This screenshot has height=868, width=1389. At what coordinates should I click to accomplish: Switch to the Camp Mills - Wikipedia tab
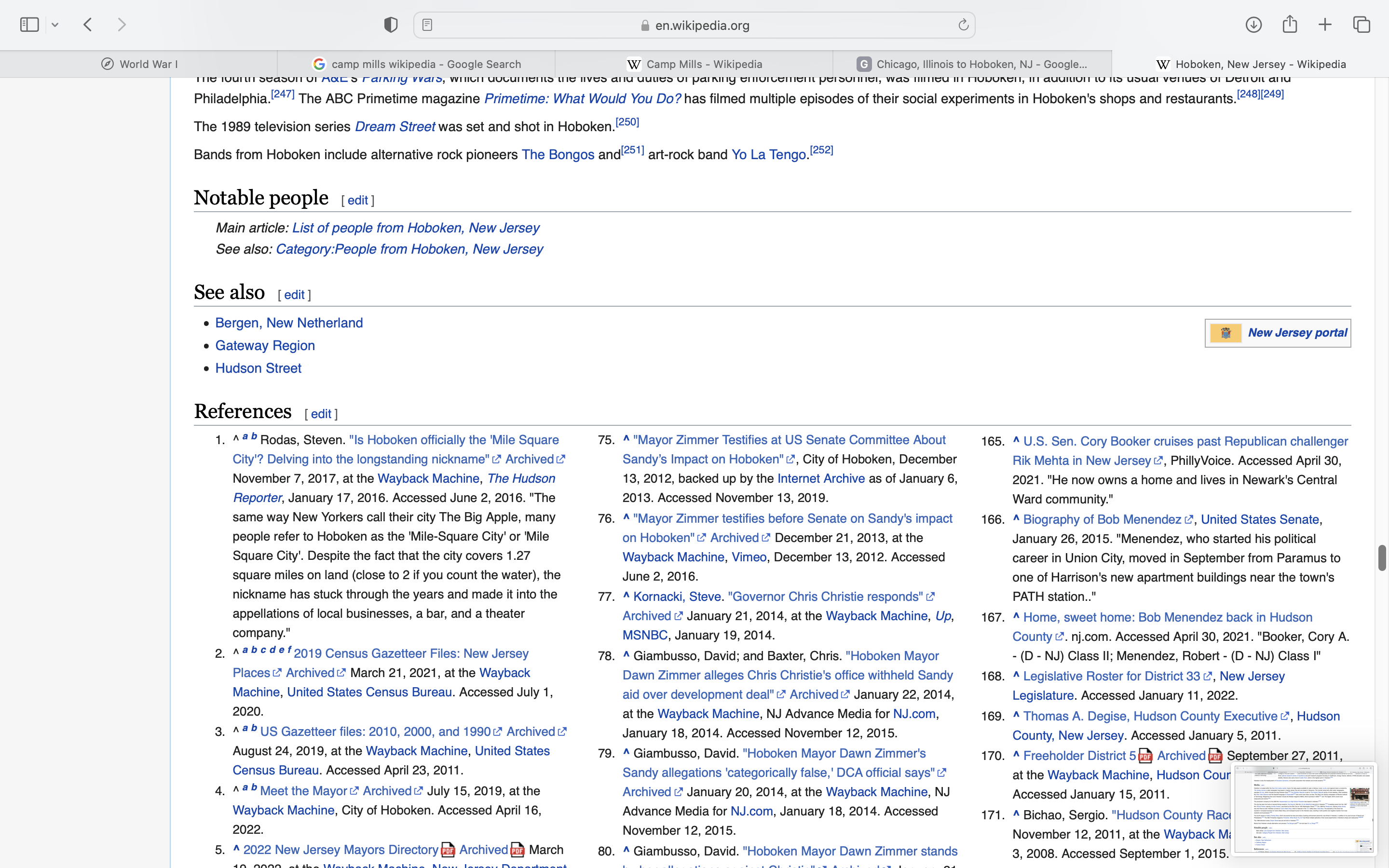(x=694, y=64)
